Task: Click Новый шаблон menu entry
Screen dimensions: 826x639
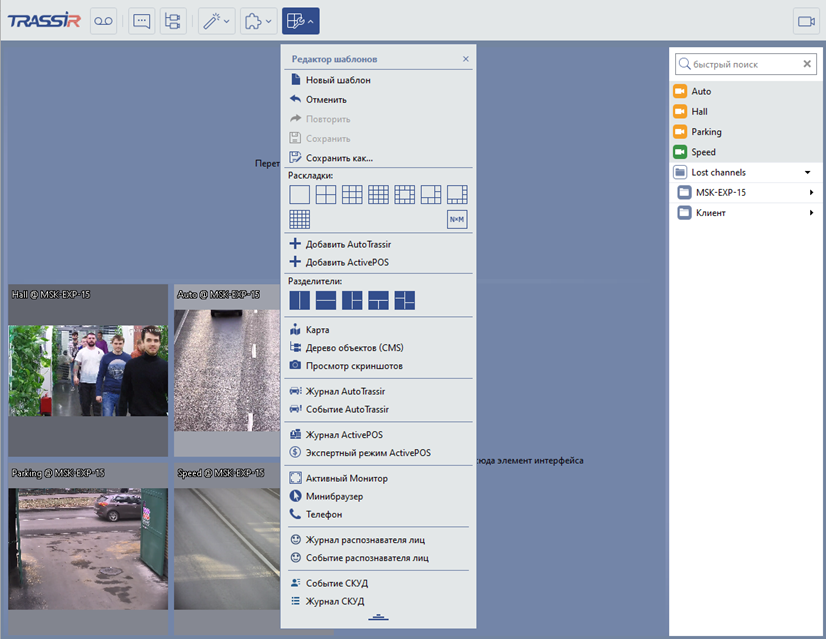Action: (x=338, y=80)
